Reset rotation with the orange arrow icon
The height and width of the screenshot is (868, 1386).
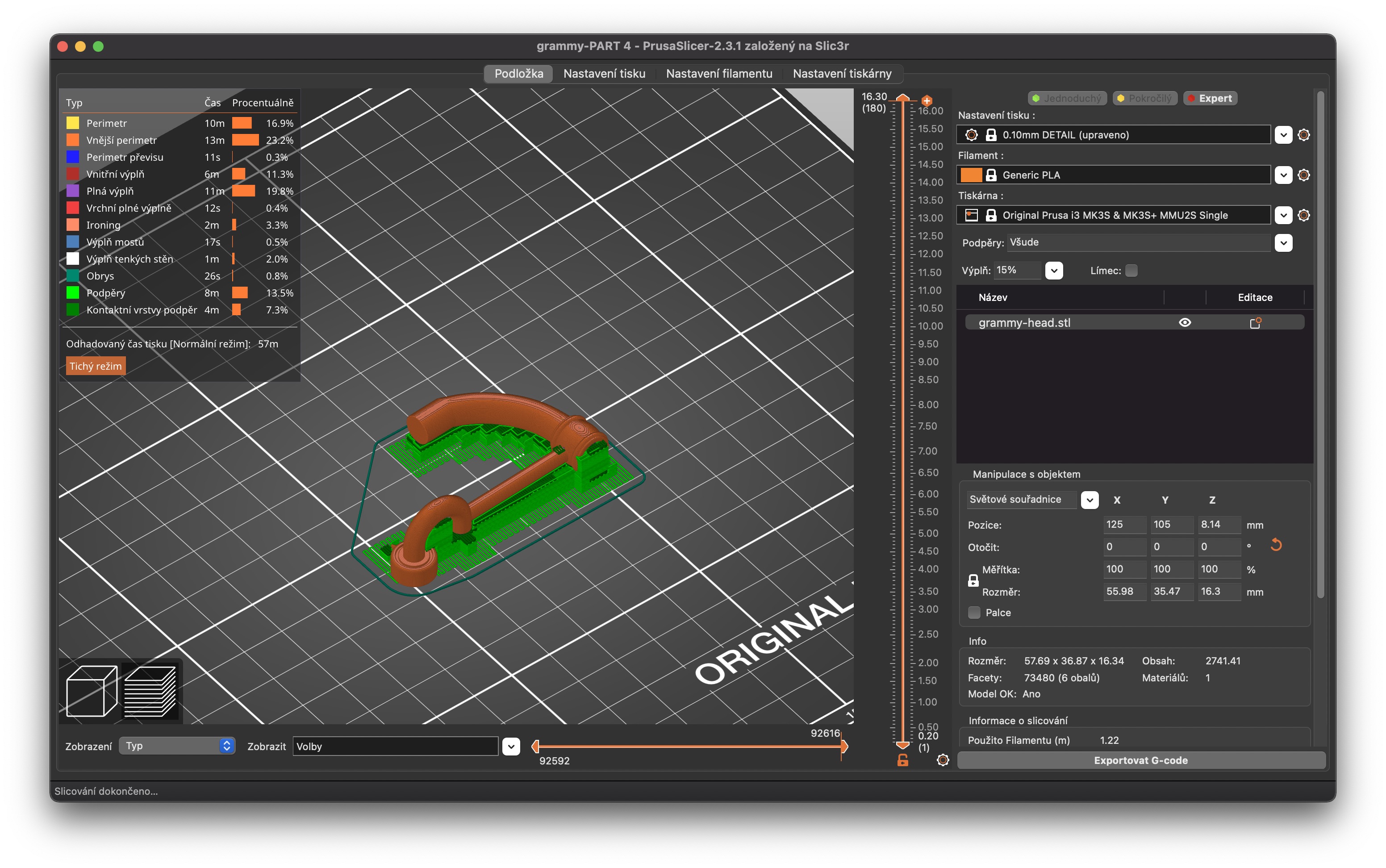pos(1276,545)
